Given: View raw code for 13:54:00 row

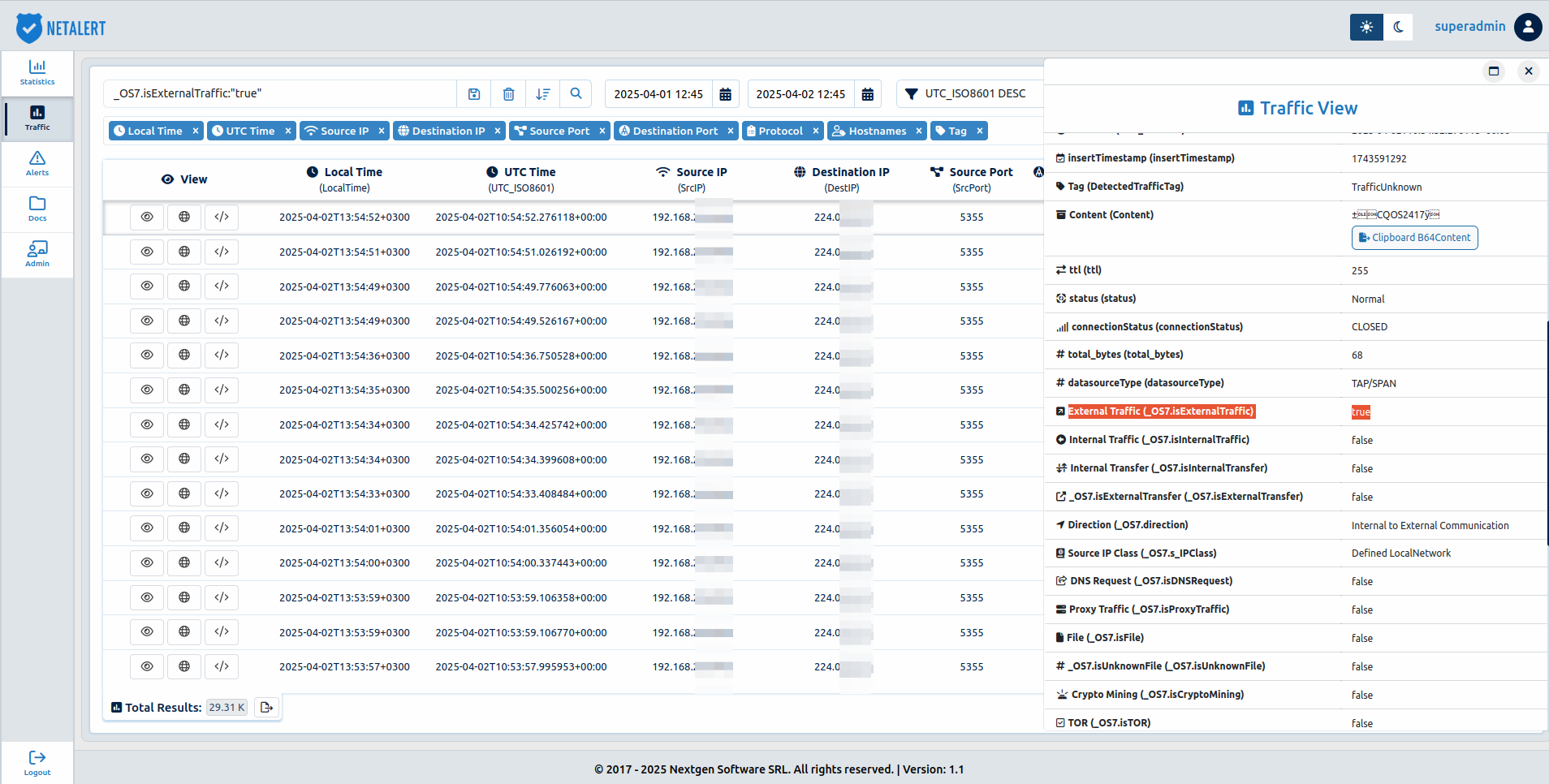Looking at the screenshot, I should 222,562.
